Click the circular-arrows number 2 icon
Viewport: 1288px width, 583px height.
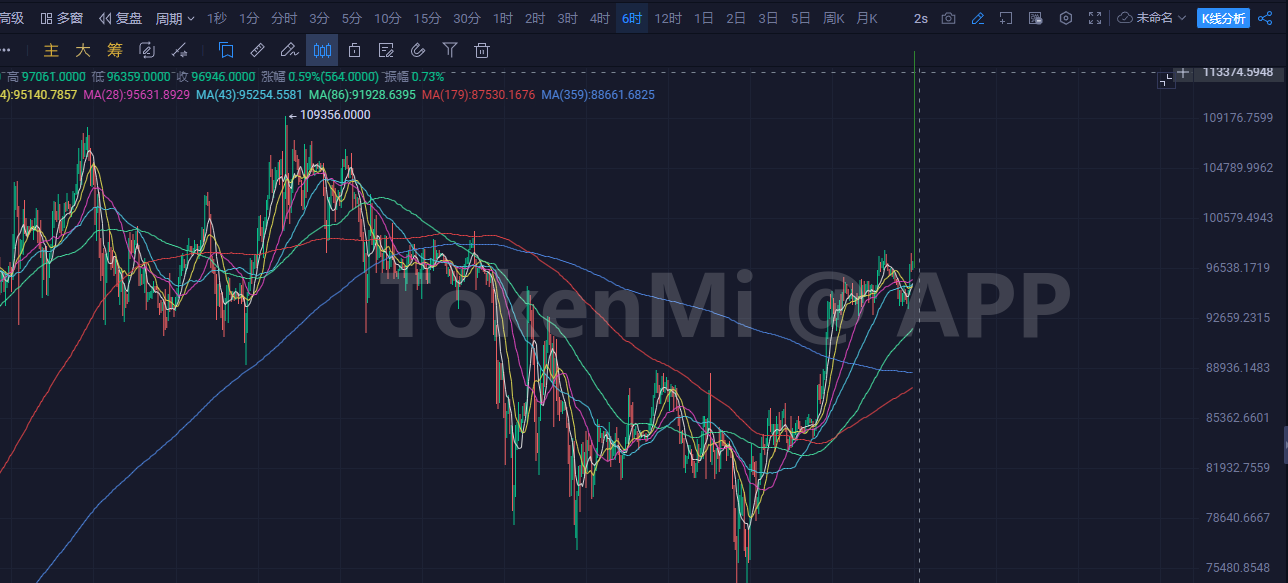click(147, 50)
